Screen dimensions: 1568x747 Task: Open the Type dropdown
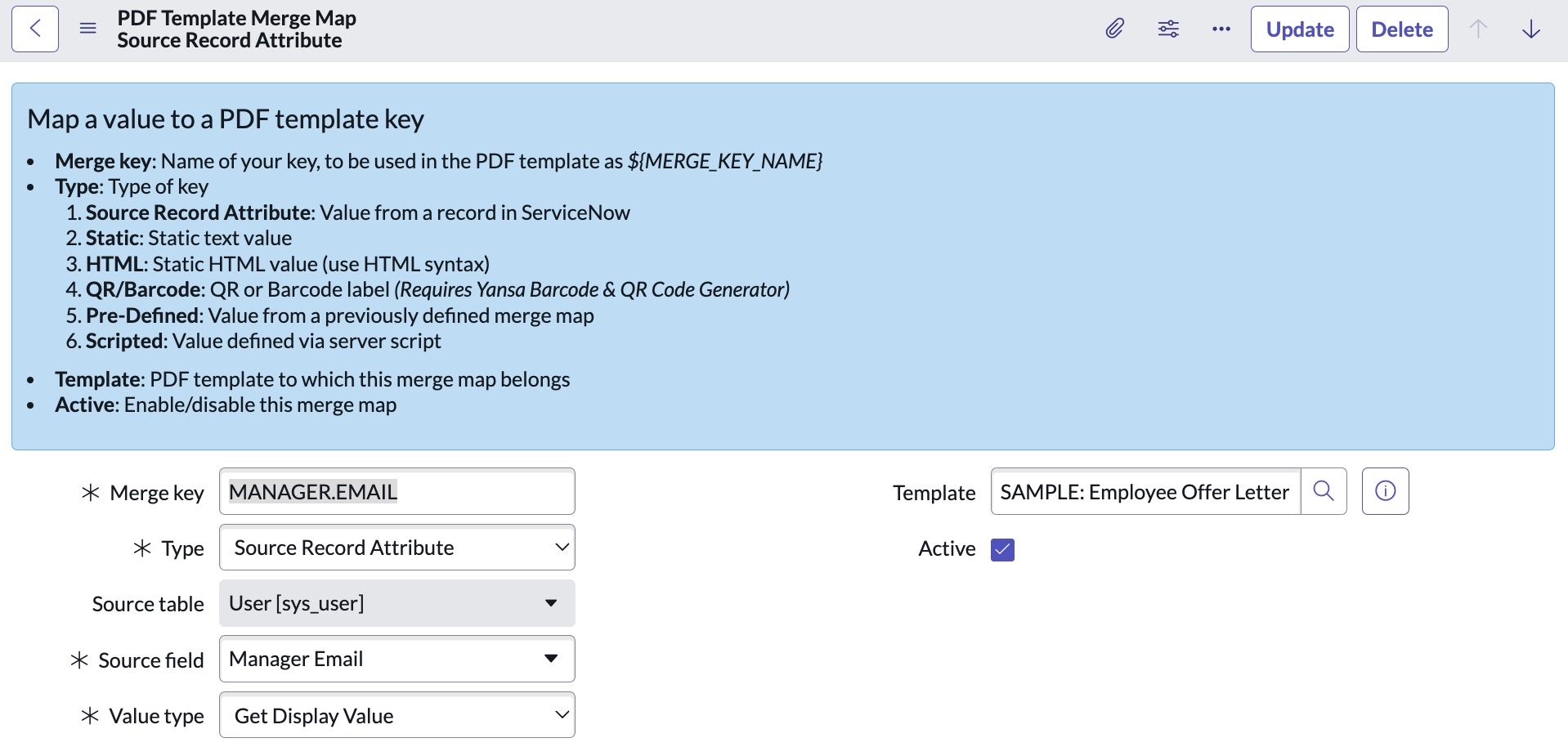(396, 548)
